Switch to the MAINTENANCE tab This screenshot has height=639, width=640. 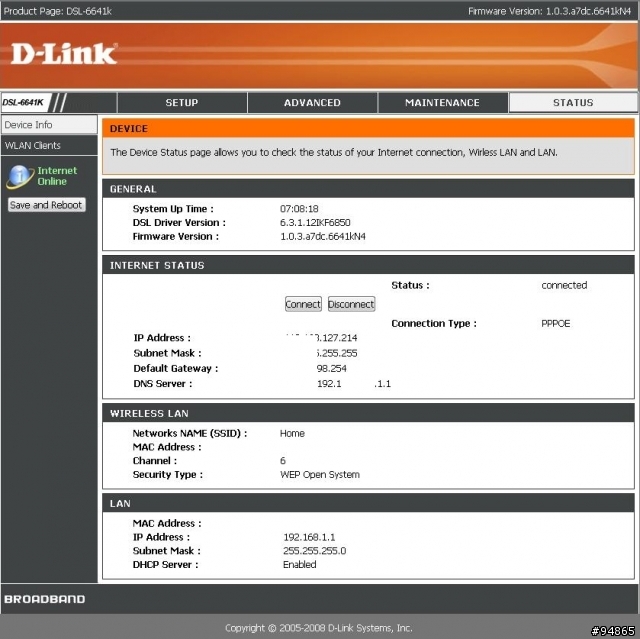point(442,102)
